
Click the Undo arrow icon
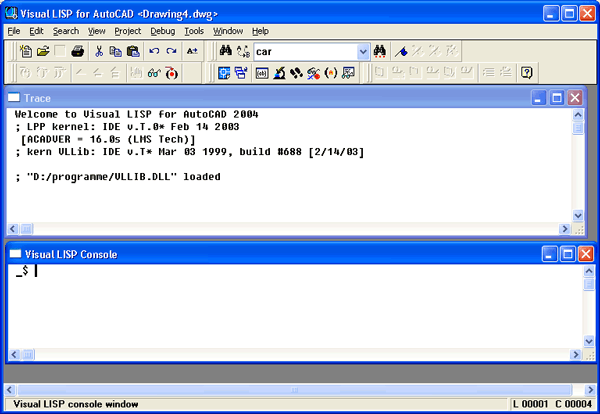(154, 50)
